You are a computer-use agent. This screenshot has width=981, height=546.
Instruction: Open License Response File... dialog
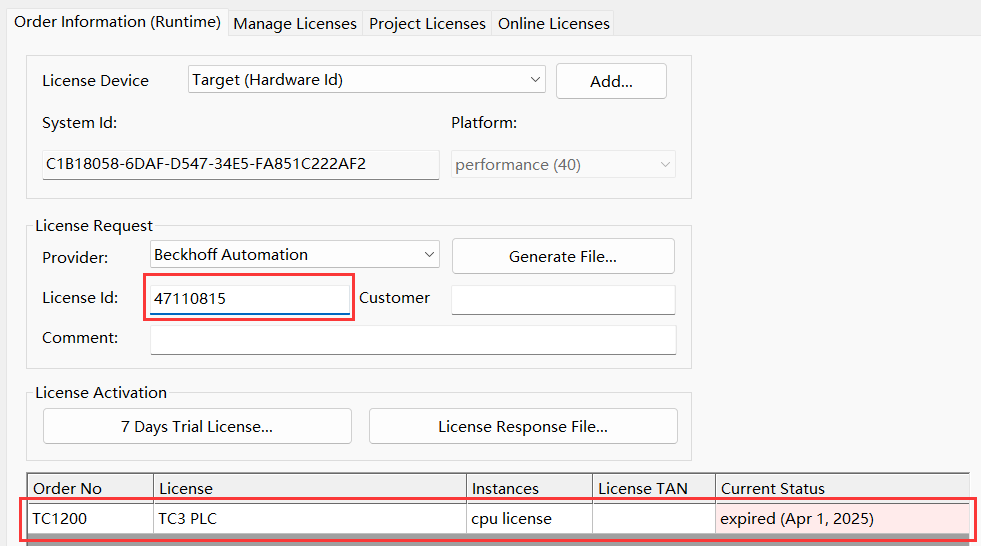[523, 427]
